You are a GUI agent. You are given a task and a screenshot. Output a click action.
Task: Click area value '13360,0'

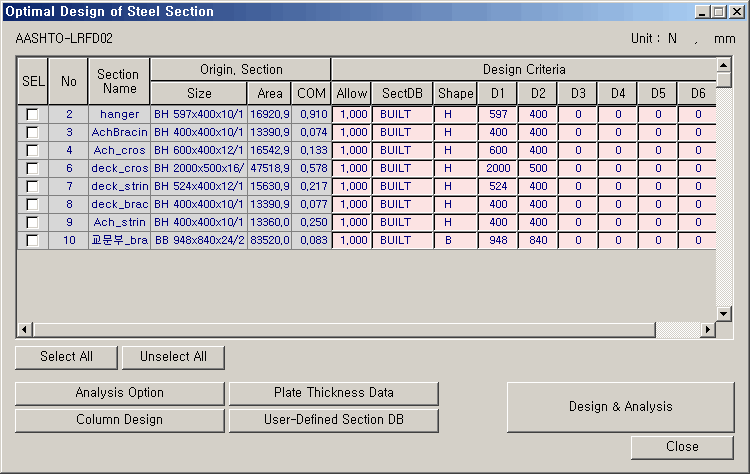click(x=270, y=222)
